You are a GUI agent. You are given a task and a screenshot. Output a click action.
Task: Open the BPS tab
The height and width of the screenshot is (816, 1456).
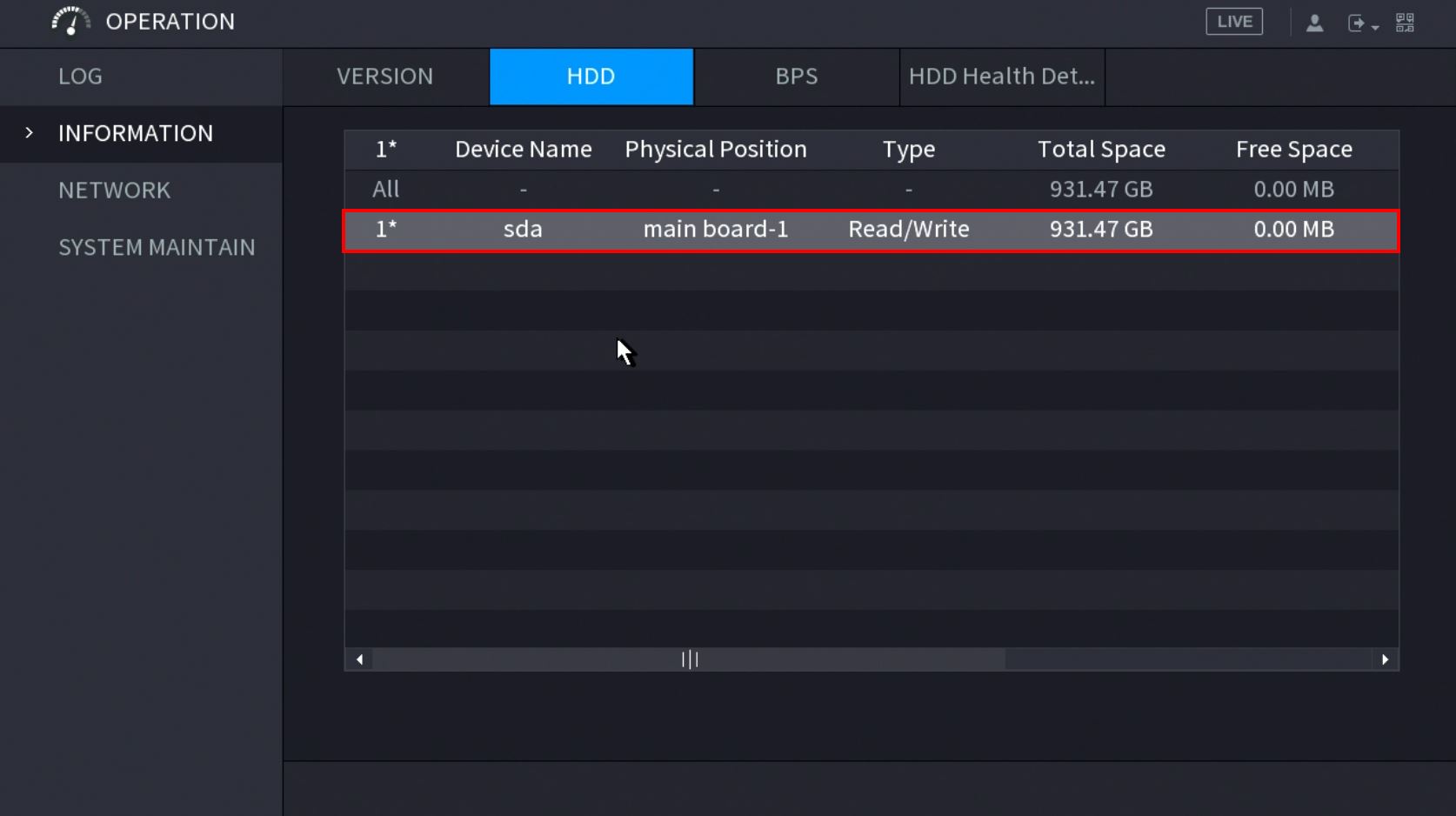(797, 77)
